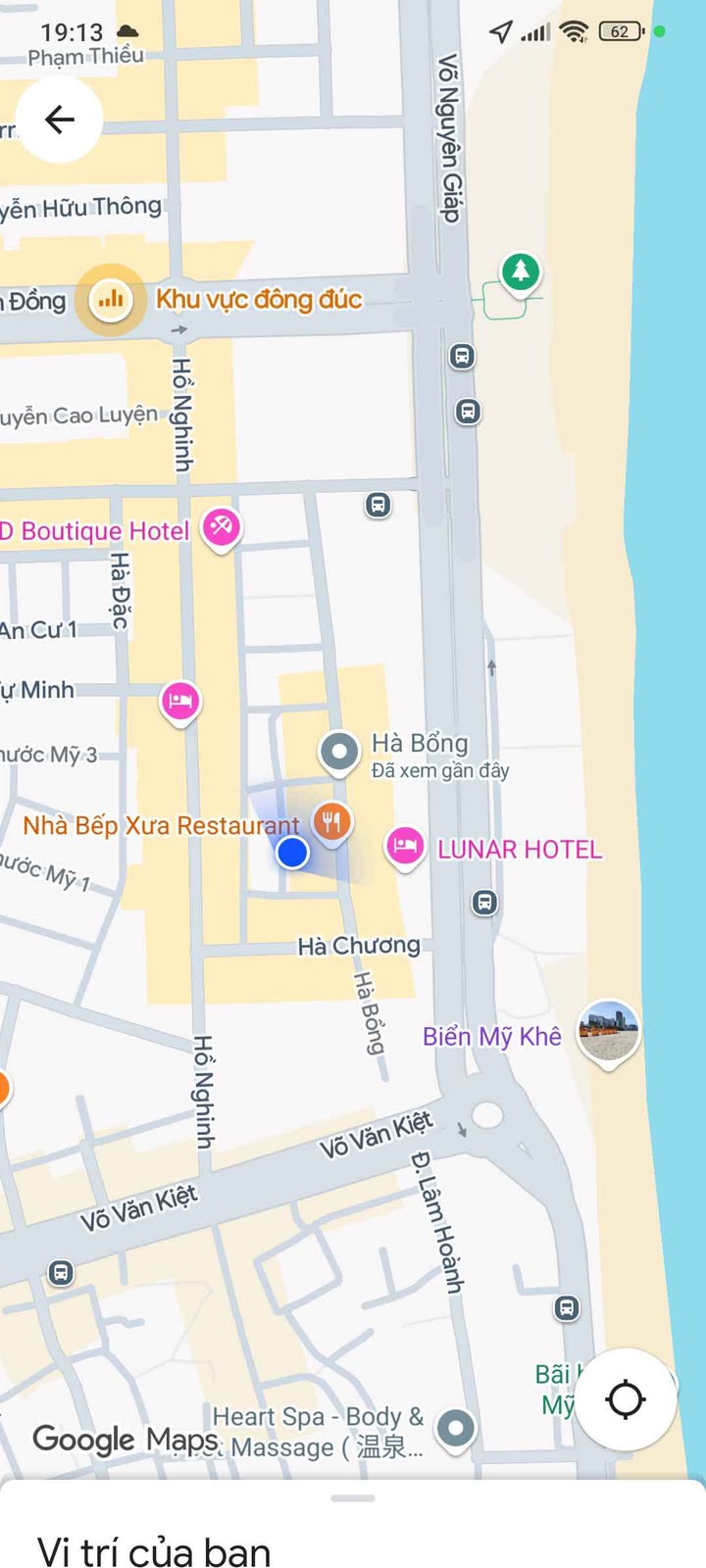This screenshot has width=706, height=1568.
Task: Center map with my-location button
Action: (x=626, y=1399)
